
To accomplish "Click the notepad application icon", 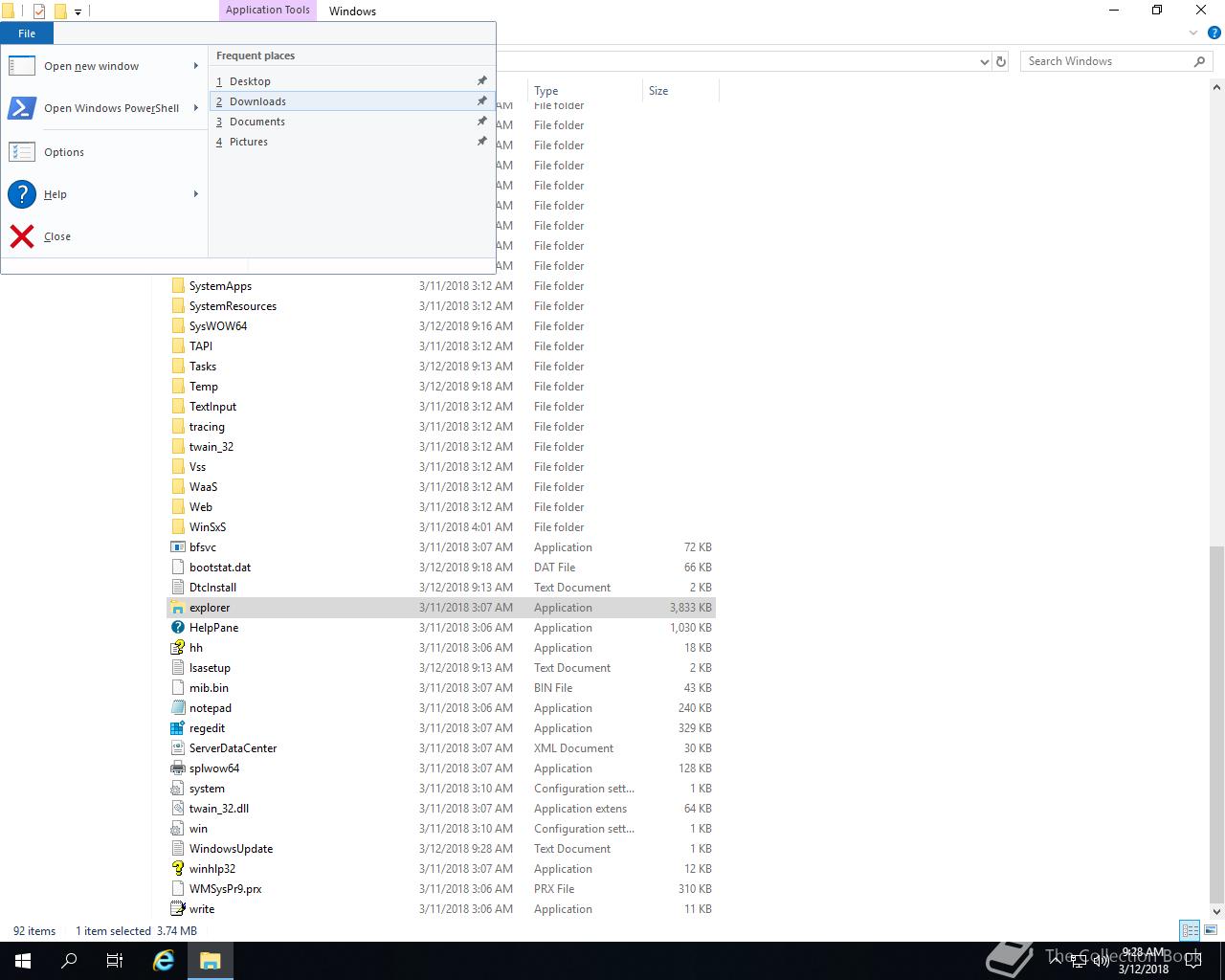I will click(x=177, y=708).
